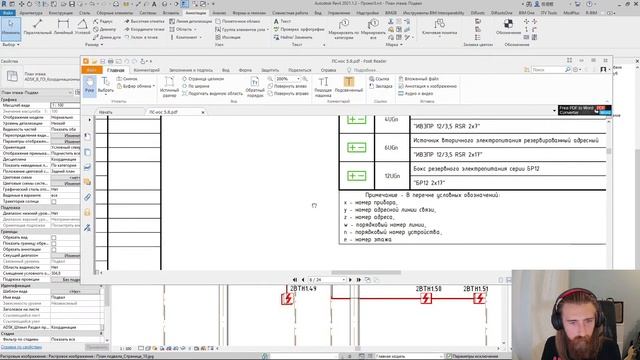This screenshot has width=640, height=360.
Task: Expand the Размер panel dropdown
Action: pyautogui.click(x=93, y=44)
